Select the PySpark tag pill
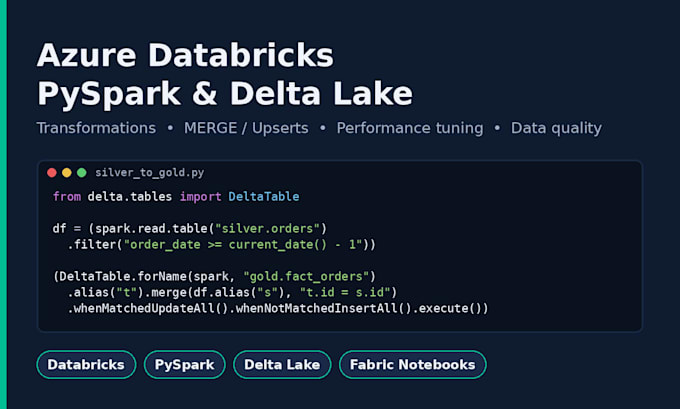The width and height of the screenshot is (680, 409). click(x=185, y=364)
